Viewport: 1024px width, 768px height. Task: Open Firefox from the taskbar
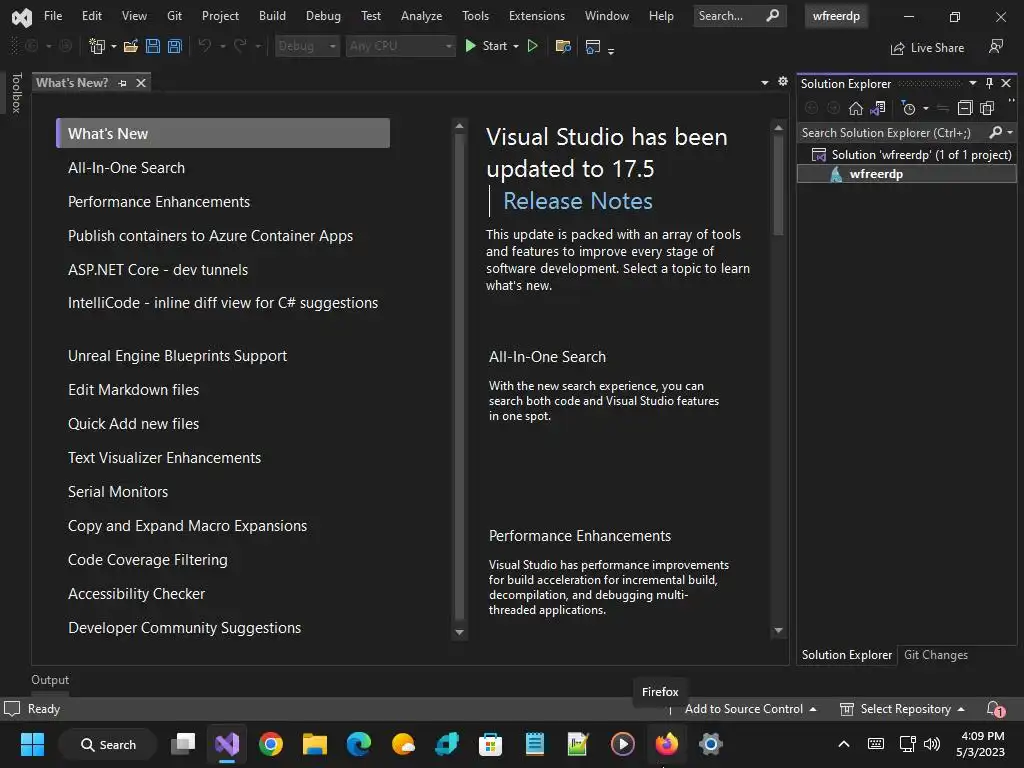[x=666, y=744]
